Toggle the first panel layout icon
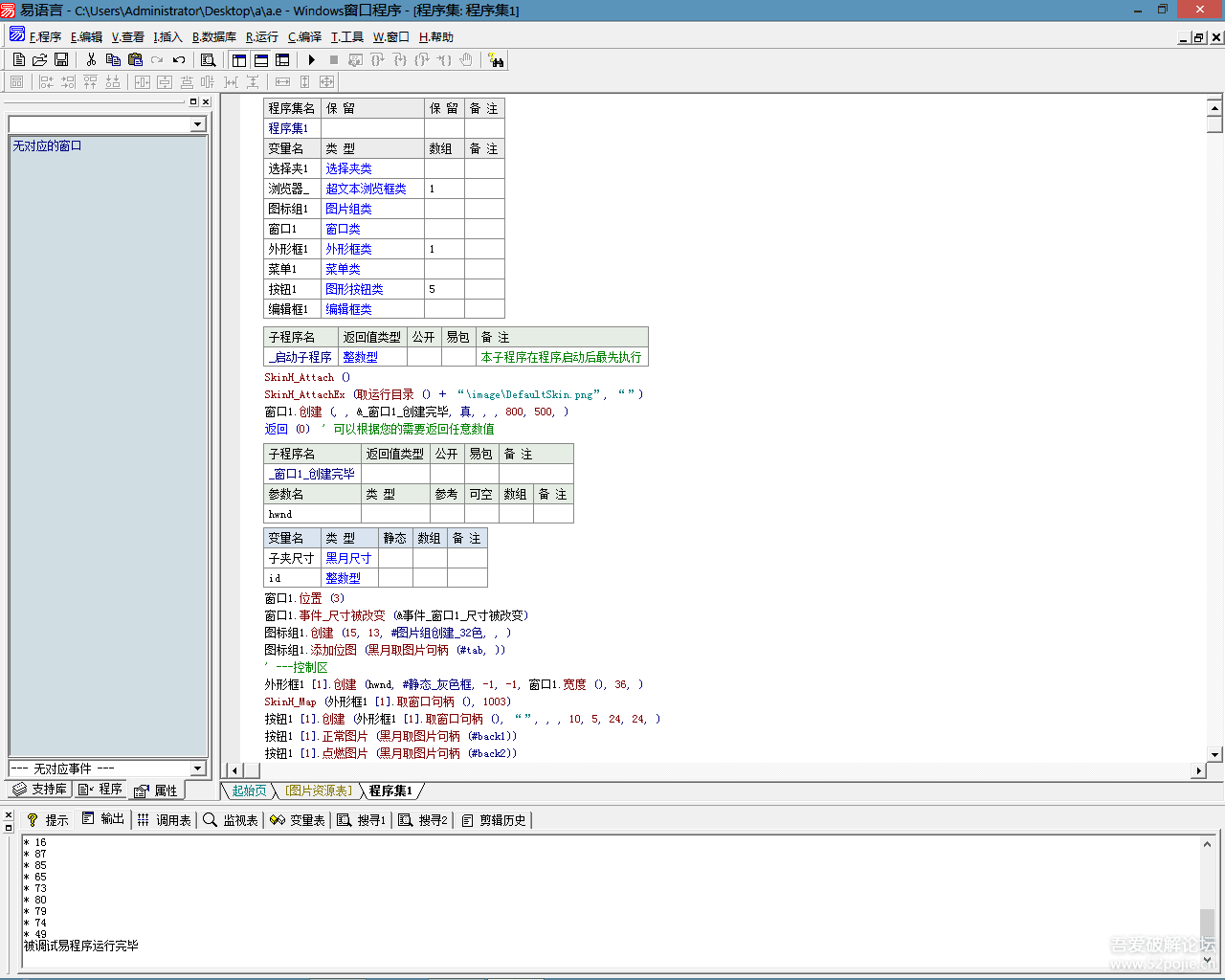The width and height of the screenshot is (1225, 980). coord(239,59)
